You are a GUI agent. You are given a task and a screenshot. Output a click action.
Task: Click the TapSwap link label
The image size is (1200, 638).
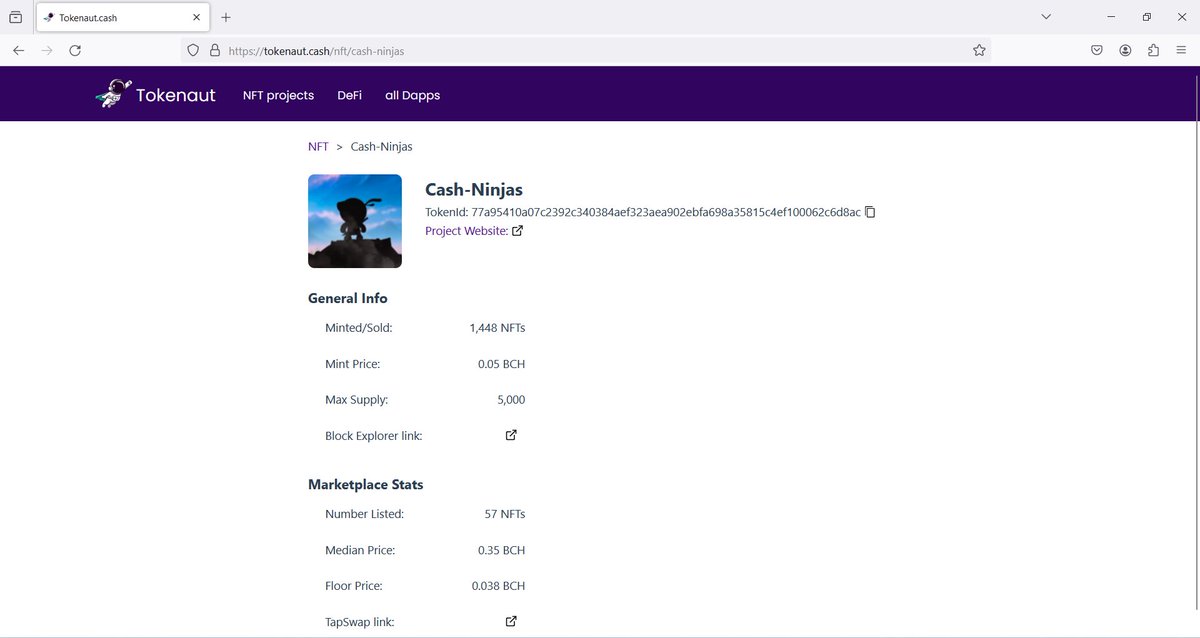click(360, 622)
